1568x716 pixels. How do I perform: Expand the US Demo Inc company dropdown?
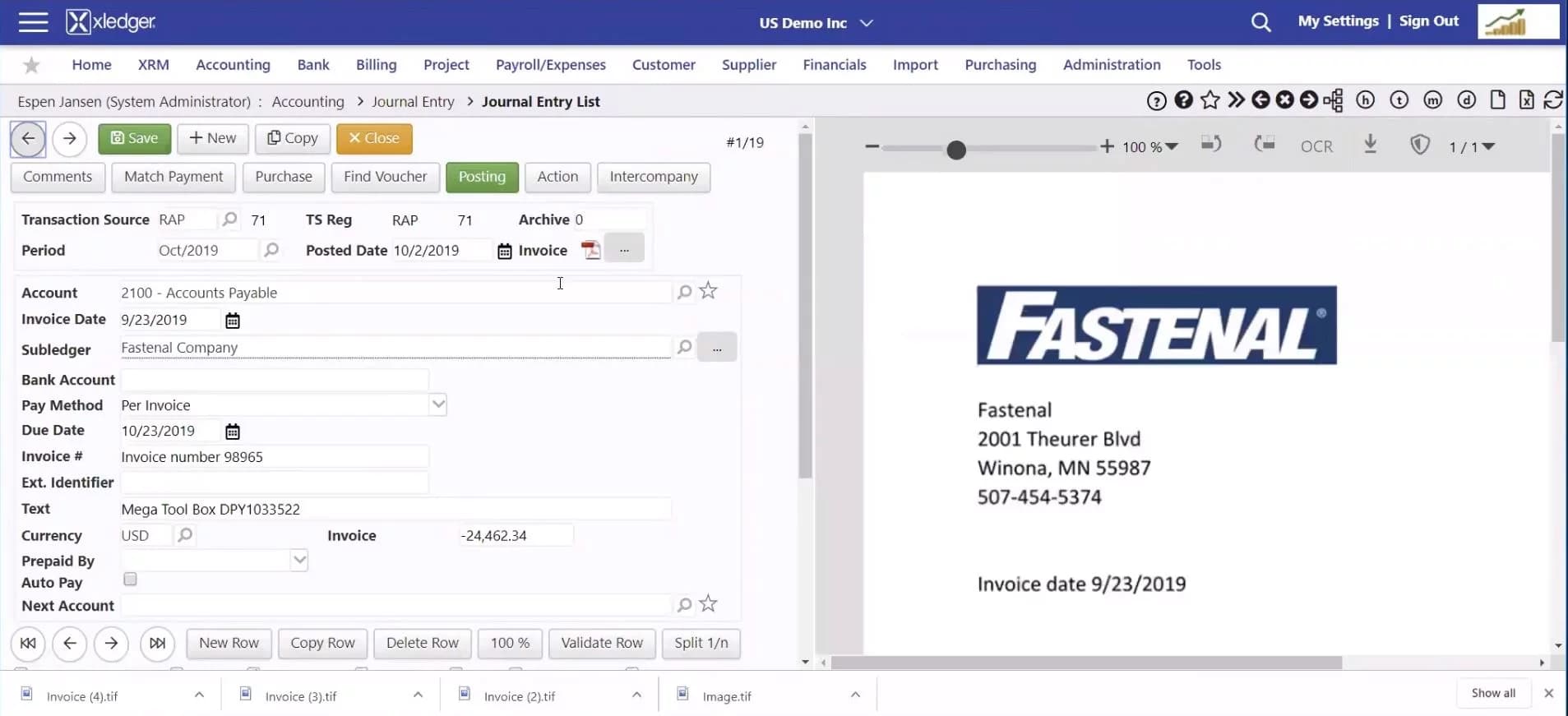coord(866,23)
